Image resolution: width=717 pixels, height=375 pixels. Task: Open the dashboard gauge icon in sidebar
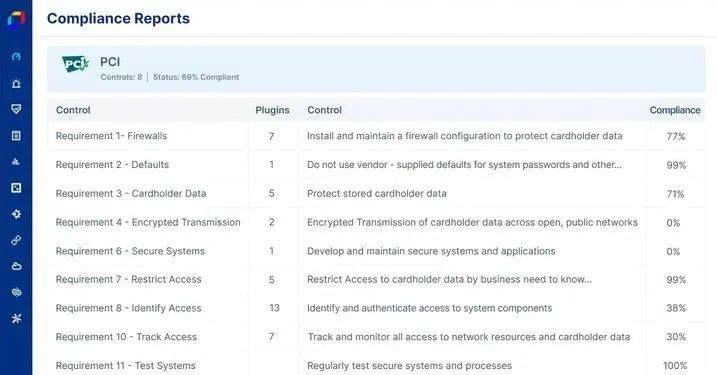tap(16, 57)
